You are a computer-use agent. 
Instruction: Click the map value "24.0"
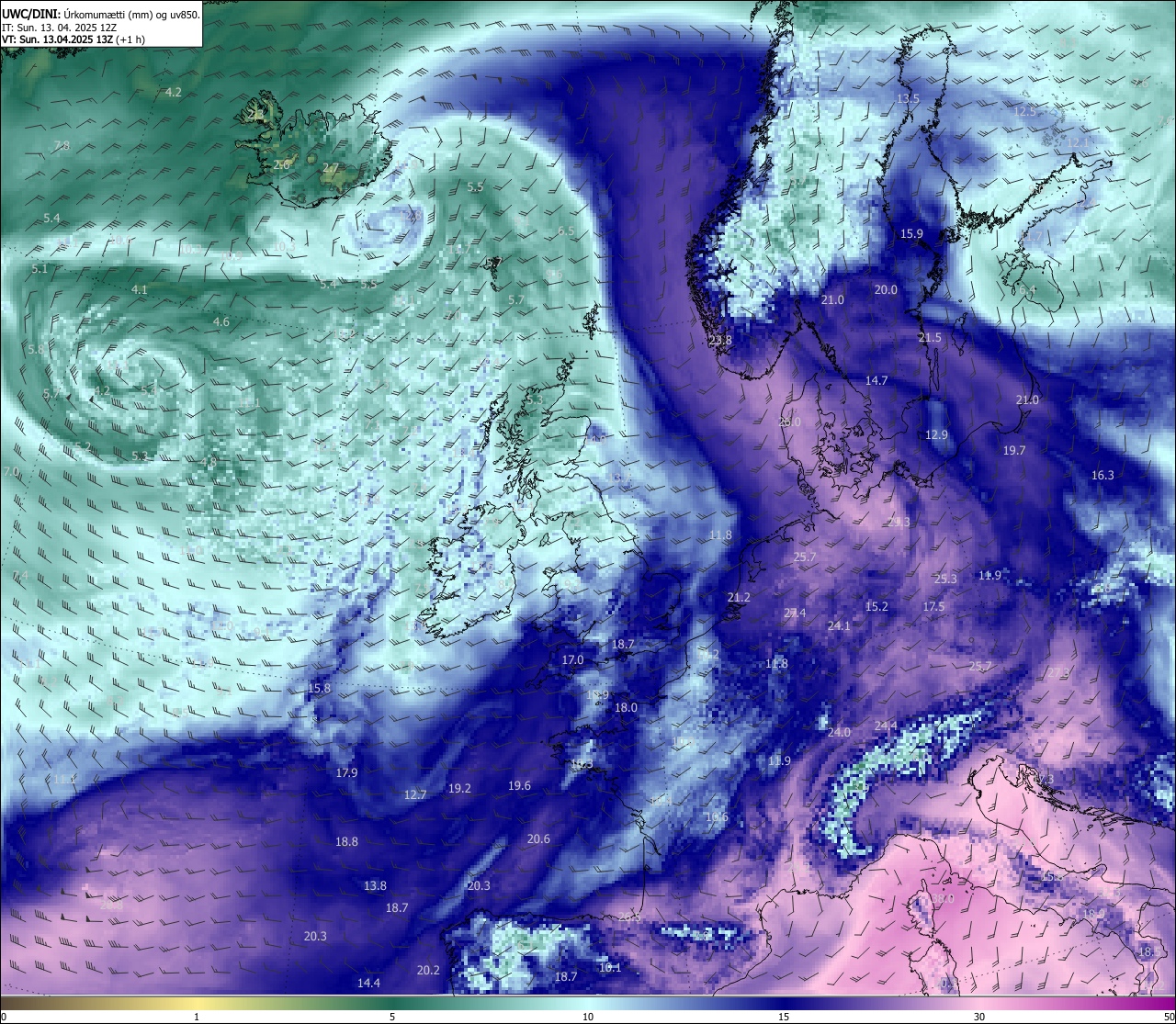click(839, 732)
